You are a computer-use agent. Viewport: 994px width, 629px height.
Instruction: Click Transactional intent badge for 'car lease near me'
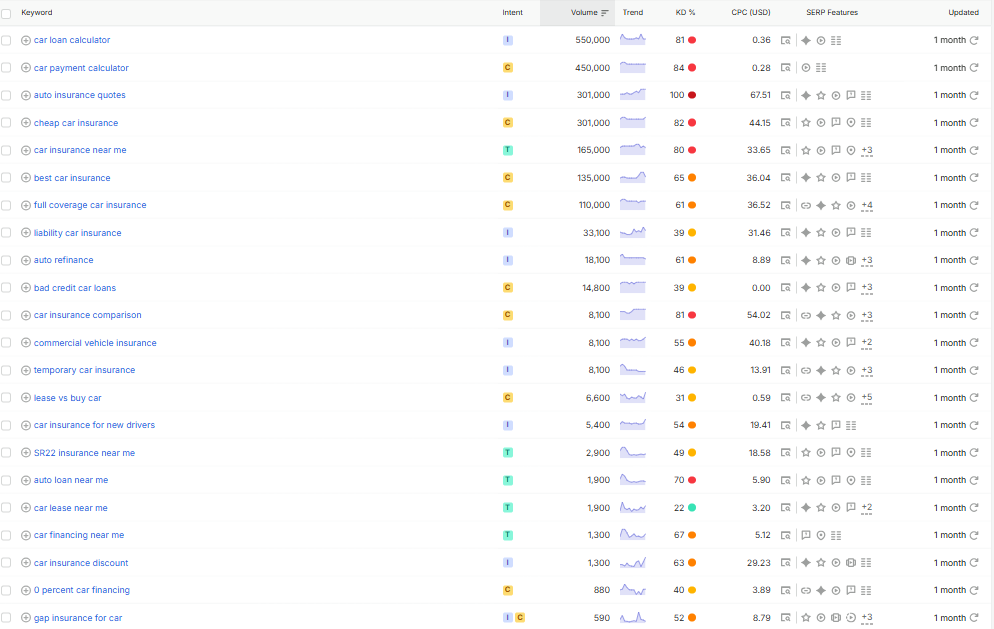coord(508,508)
